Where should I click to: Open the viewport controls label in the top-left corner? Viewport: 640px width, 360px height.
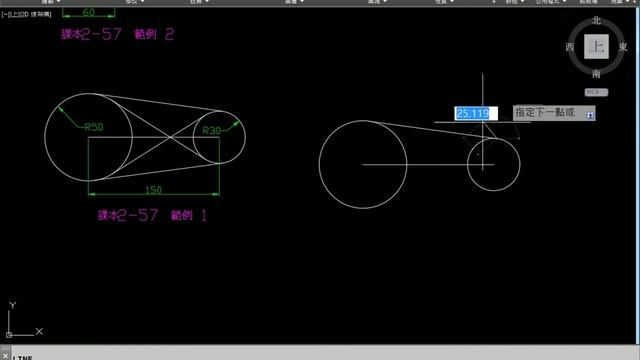pos(27,15)
